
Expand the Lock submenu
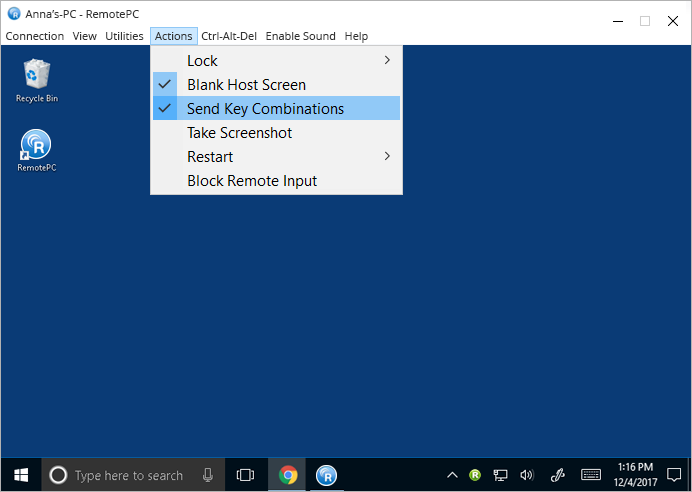[x=276, y=60]
